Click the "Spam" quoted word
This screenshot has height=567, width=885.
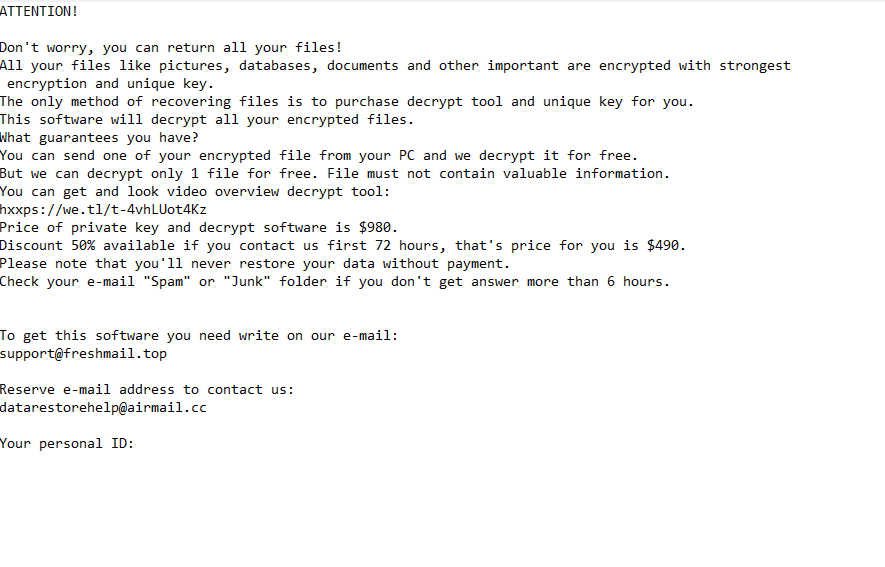(x=167, y=282)
